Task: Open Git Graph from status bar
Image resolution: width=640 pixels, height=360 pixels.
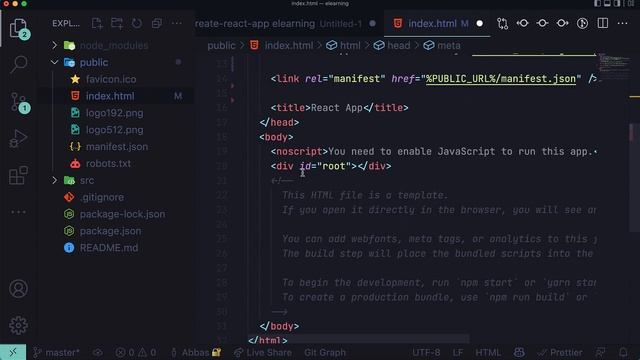Action: (325, 353)
